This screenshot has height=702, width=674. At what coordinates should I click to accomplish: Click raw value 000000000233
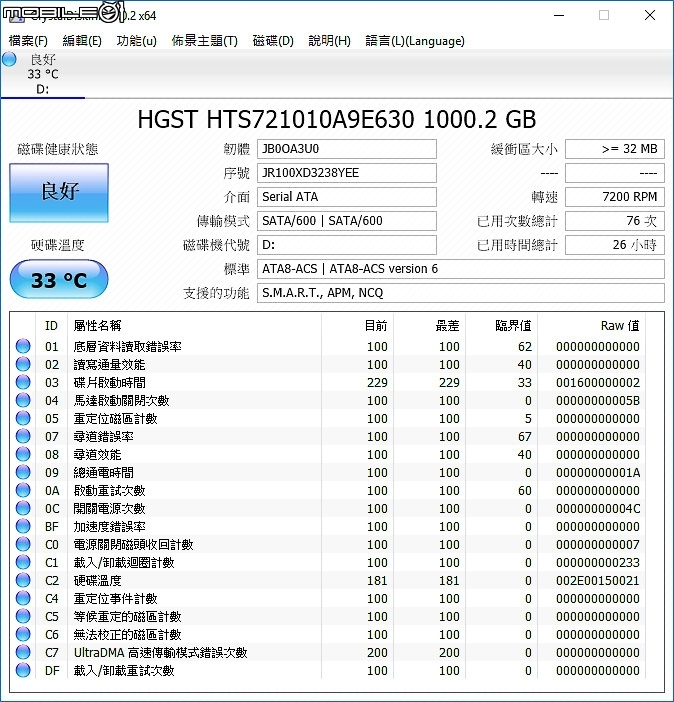pos(598,562)
